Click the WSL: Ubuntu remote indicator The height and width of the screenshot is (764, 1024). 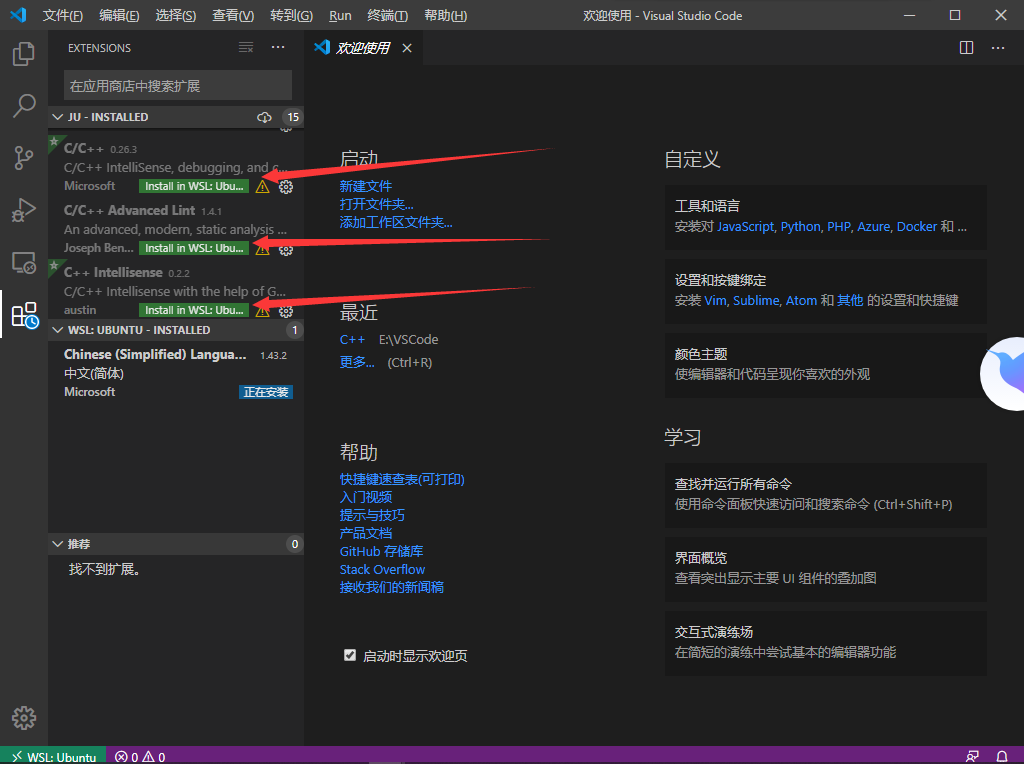click(x=53, y=756)
